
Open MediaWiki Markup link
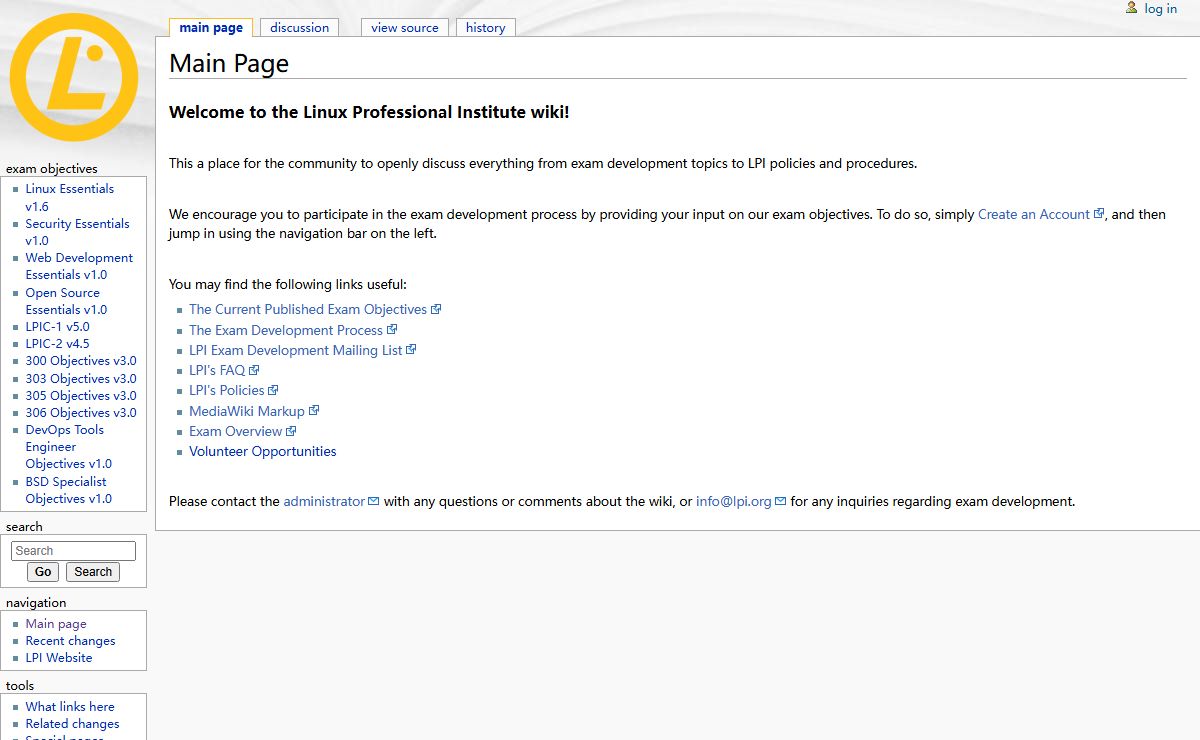(247, 411)
